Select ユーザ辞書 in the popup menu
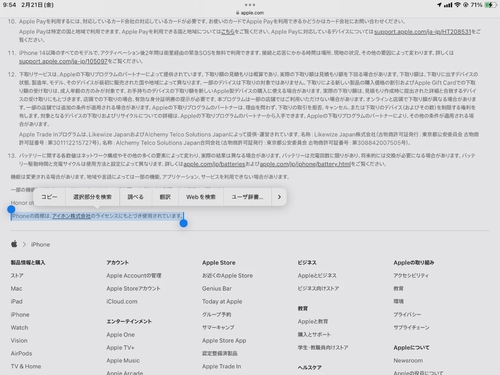The width and height of the screenshot is (500, 375). click(247, 197)
